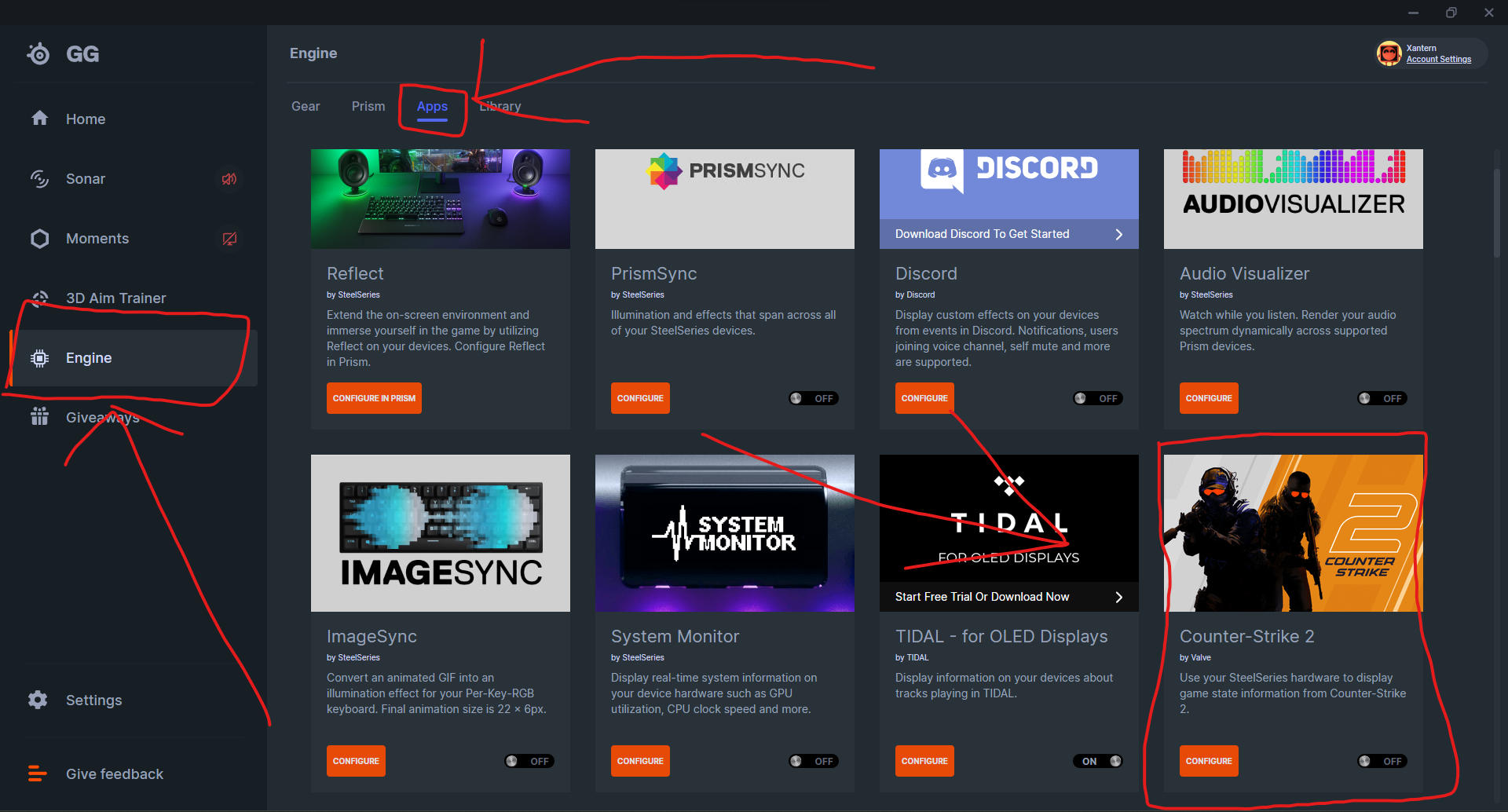This screenshot has height=812, width=1508.
Task: Click the Sonar wave icon
Action: (39, 178)
